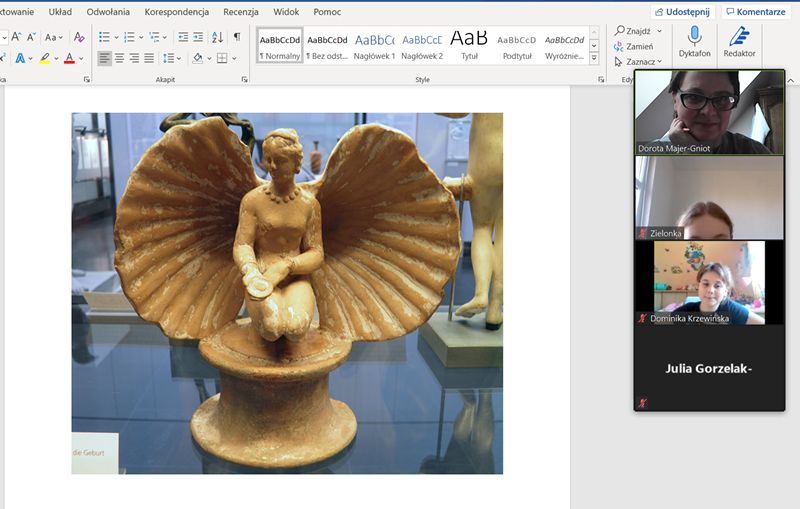
Task: Select Dominika Krzewińska video tile
Action: pyautogui.click(x=709, y=283)
